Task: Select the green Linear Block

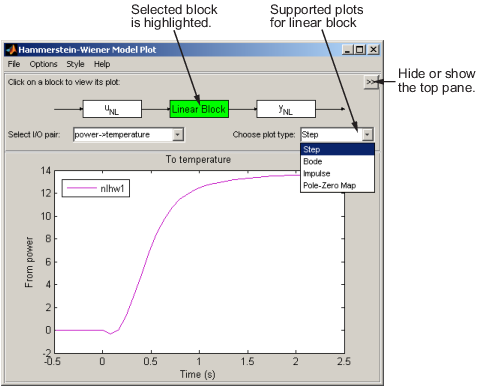Action: (199, 109)
